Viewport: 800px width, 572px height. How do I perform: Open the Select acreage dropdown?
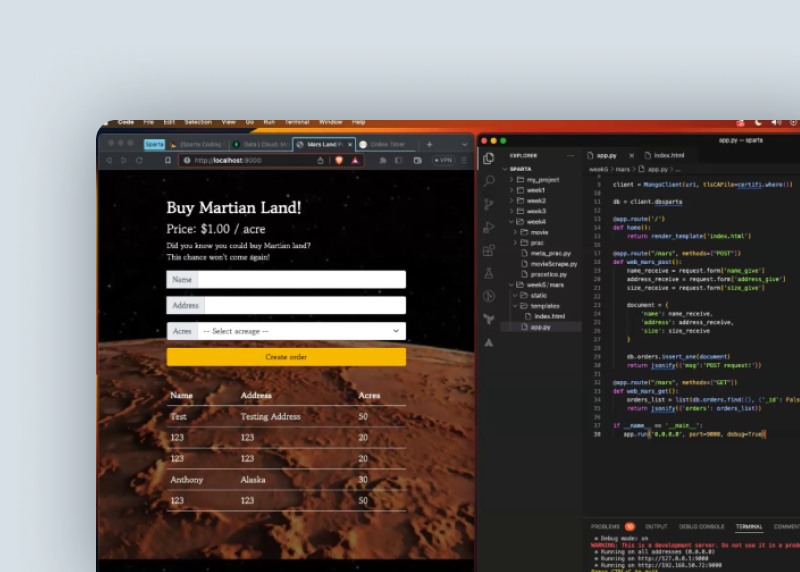(x=300, y=331)
